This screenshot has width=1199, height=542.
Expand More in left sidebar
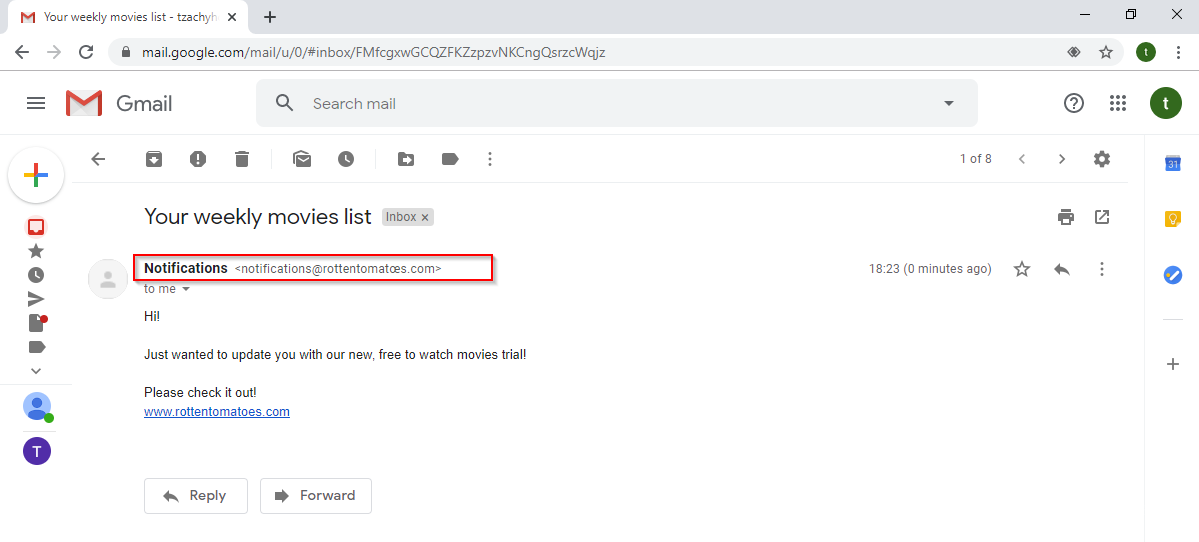tap(36, 371)
